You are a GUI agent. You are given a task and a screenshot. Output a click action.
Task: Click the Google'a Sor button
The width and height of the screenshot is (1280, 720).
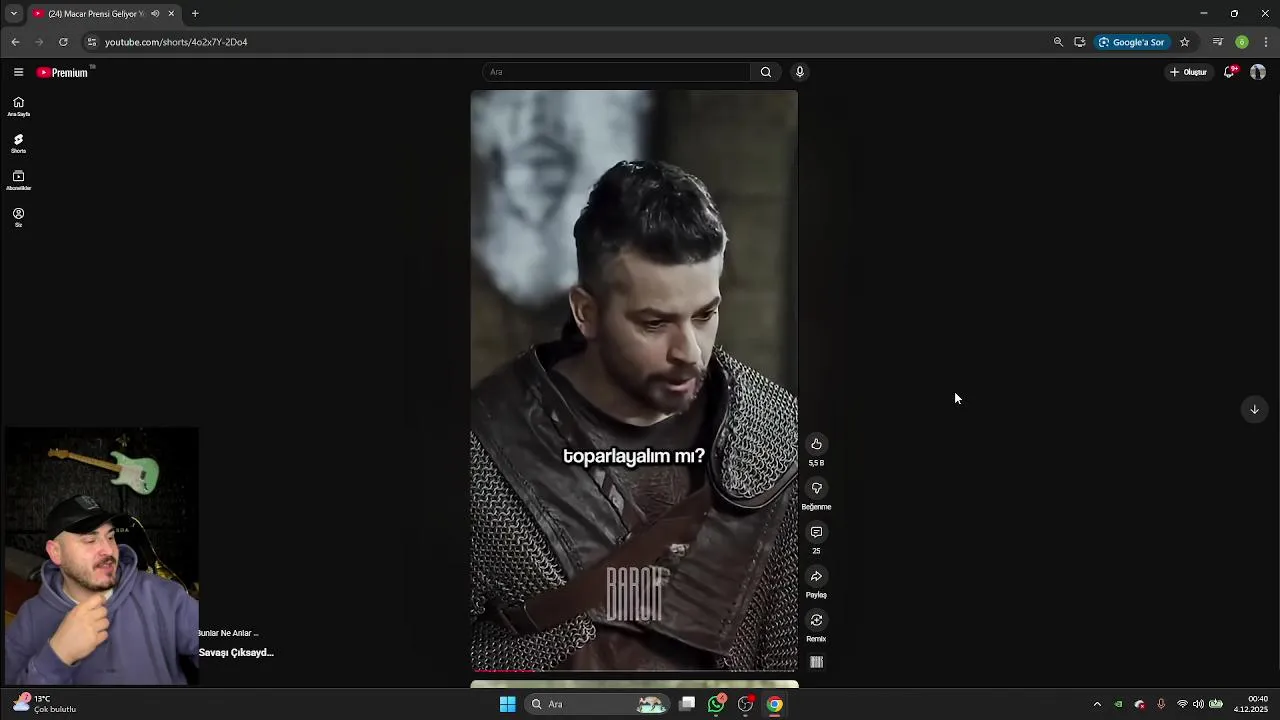coord(1132,42)
